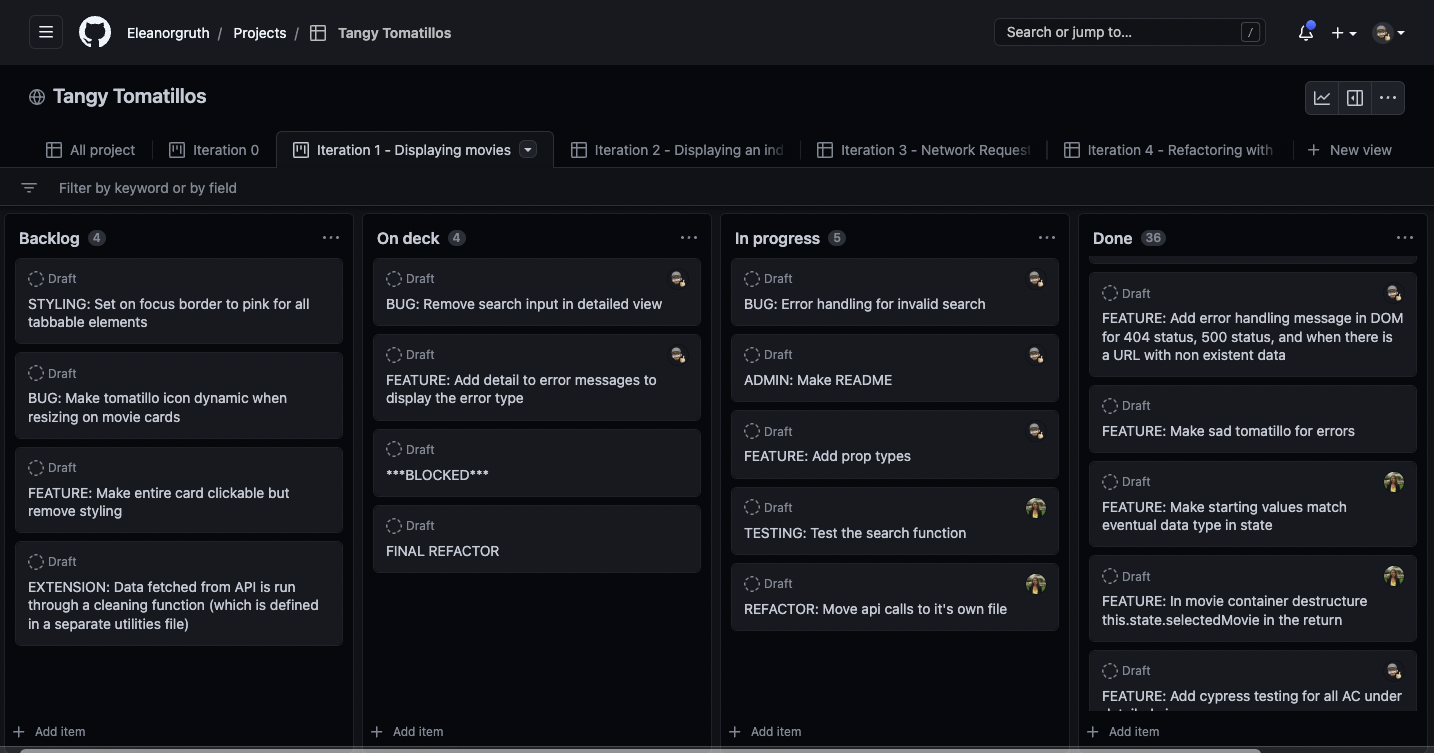The height and width of the screenshot is (753, 1434).
Task: Open In progress column options menu
Action: coord(1047,238)
